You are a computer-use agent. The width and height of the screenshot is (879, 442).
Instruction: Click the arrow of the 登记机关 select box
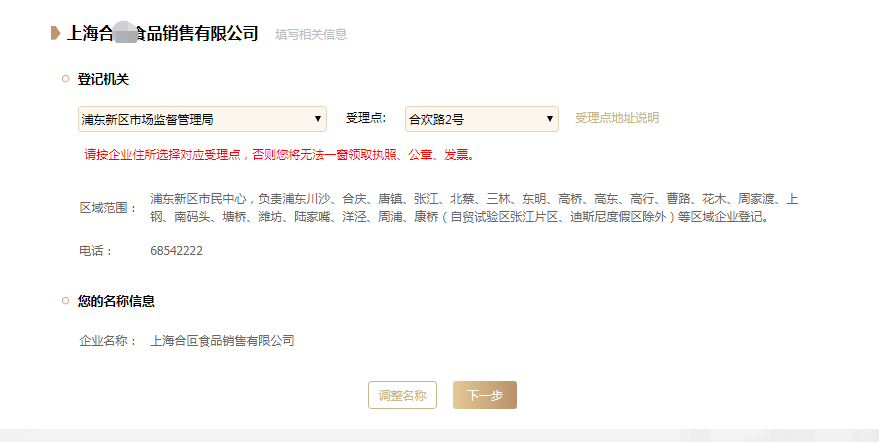(x=317, y=119)
